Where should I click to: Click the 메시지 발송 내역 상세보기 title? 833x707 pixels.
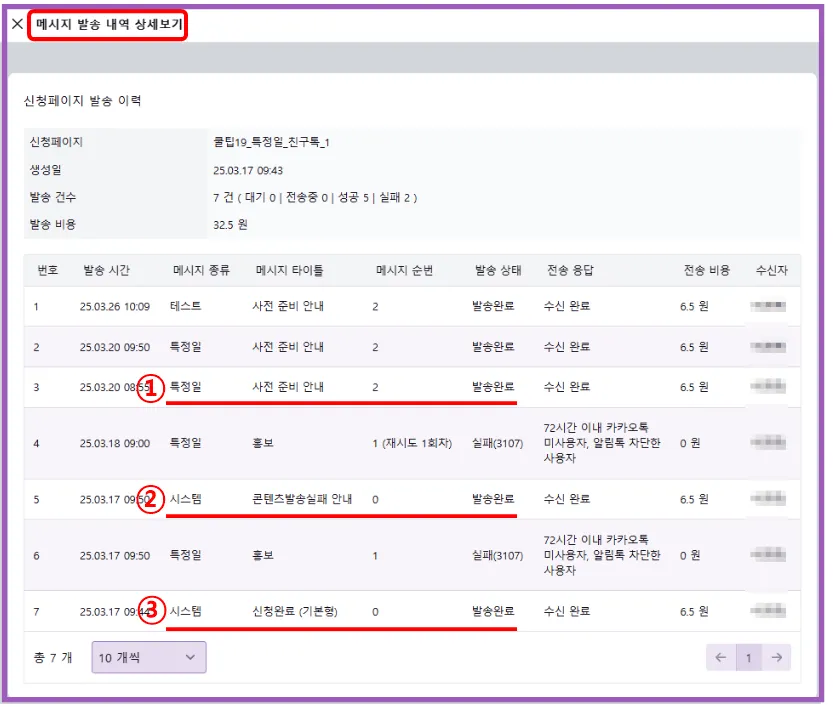pos(109,24)
